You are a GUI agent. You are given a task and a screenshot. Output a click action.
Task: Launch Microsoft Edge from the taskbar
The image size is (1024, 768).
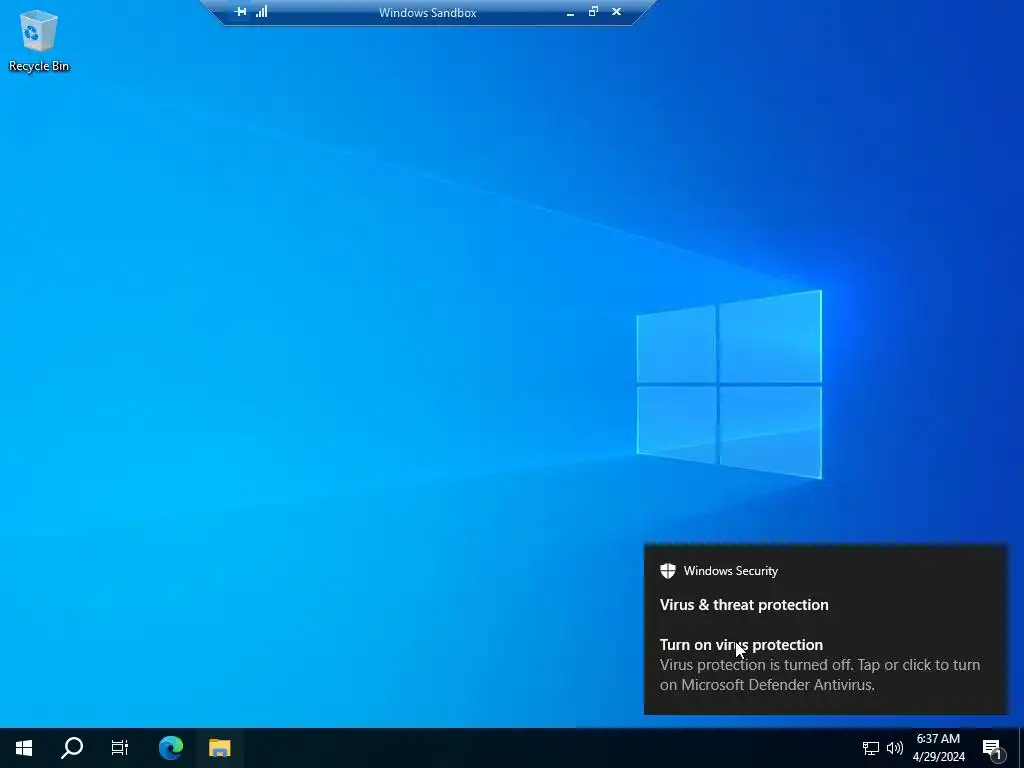click(171, 748)
